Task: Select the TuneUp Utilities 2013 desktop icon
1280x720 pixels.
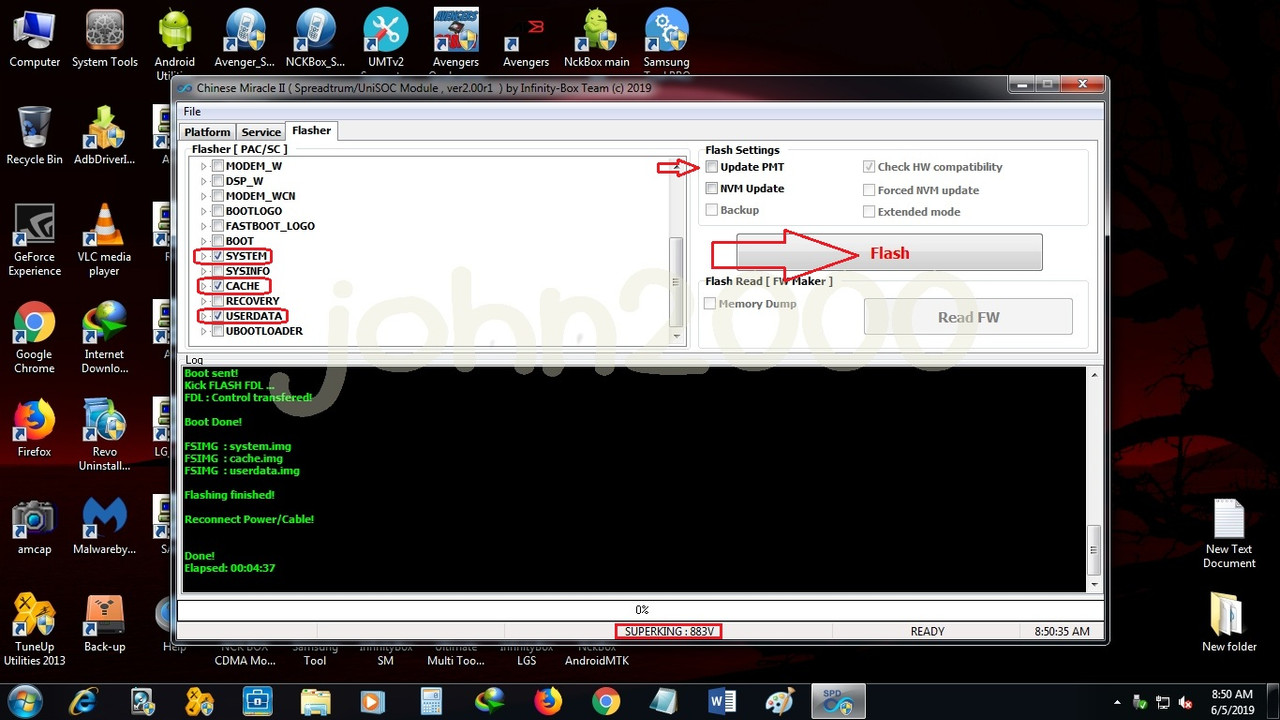Action: coord(34,630)
